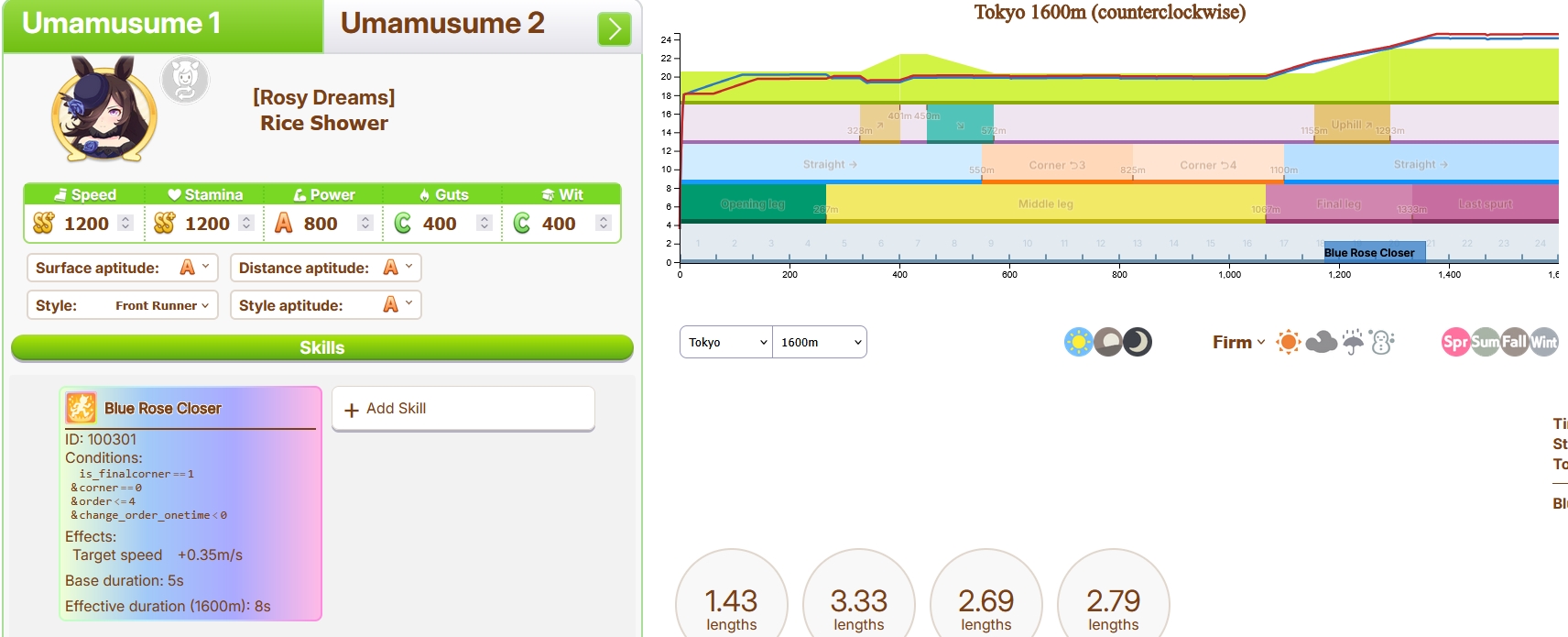Choose rainy umbrella weather icon
This screenshot has width=1568, height=637.
[x=1353, y=342]
